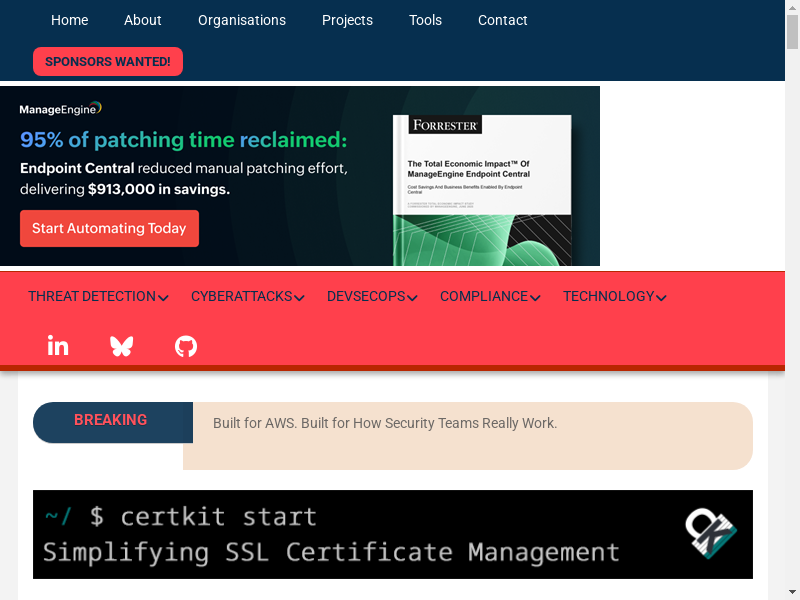Open the DevSecOps dropdown menu
The image size is (800, 600).
click(373, 296)
